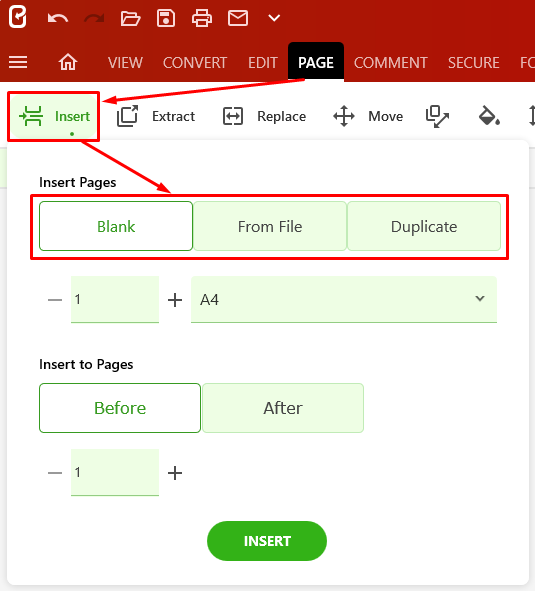The height and width of the screenshot is (591, 535).
Task: Open the COMMENT tab
Action: coord(391,63)
